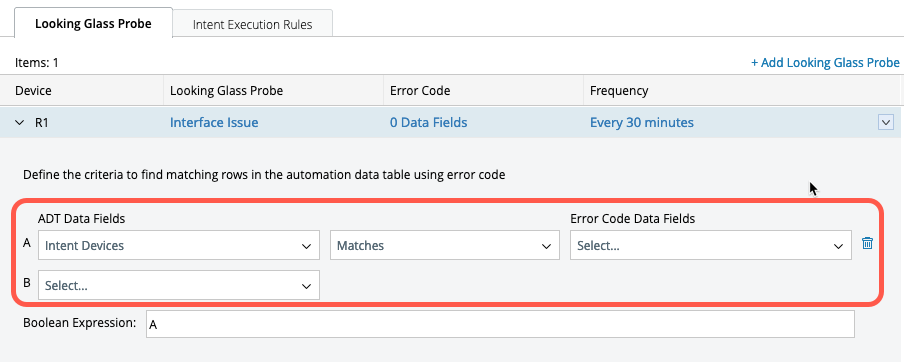Click the Add Looking Glass Probe link
904x364 pixels.
(x=825, y=62)
